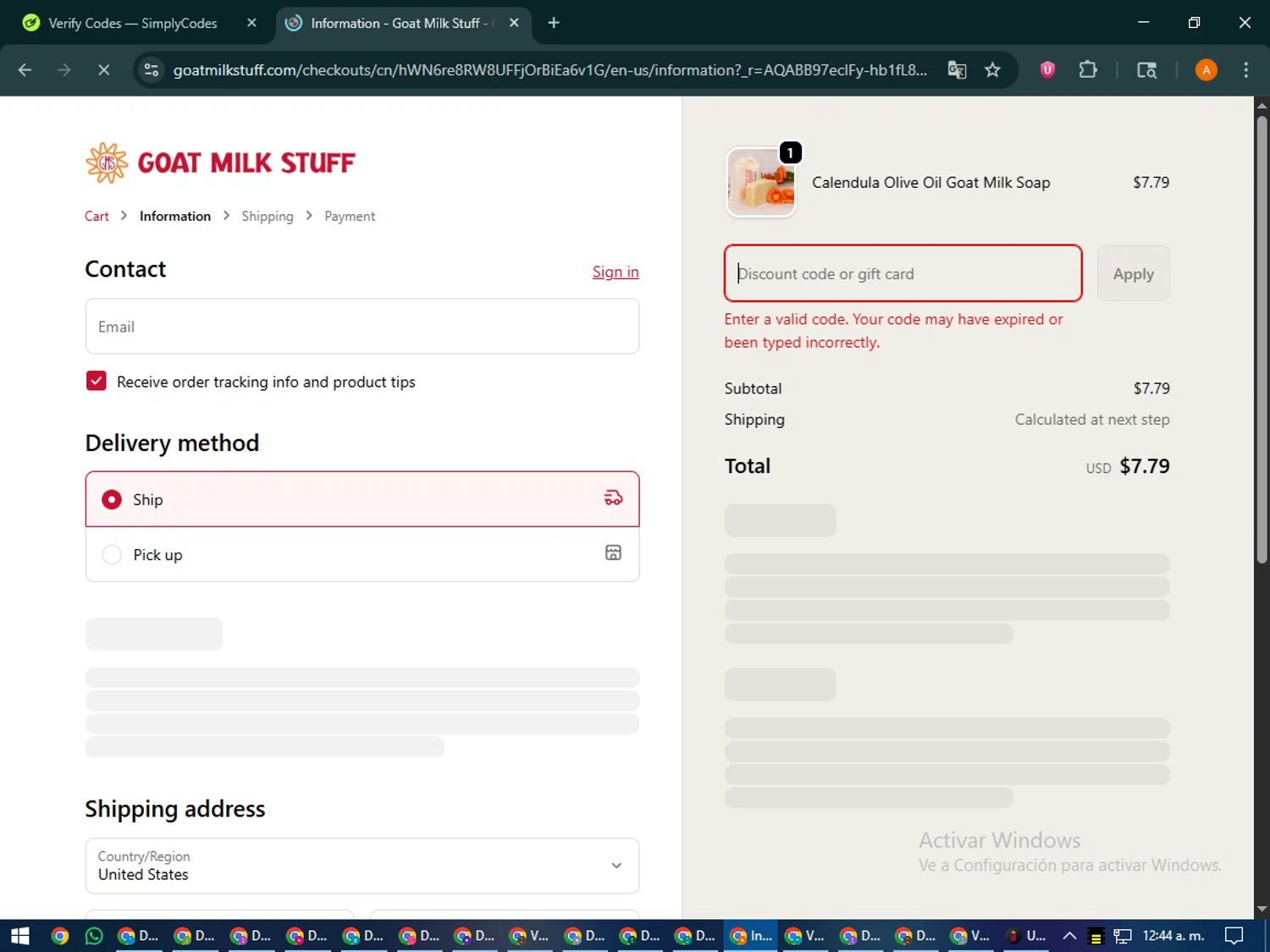Apply the discount code
Image resolution: width=1270 pixels, height=952 pixels.
pyautogui.click(x=1133, y=273)
